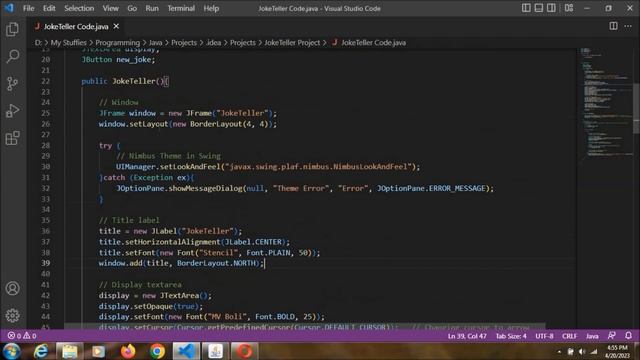640x360 pixels.
Task: Open the Edit menu
Action: coord(49,8)
